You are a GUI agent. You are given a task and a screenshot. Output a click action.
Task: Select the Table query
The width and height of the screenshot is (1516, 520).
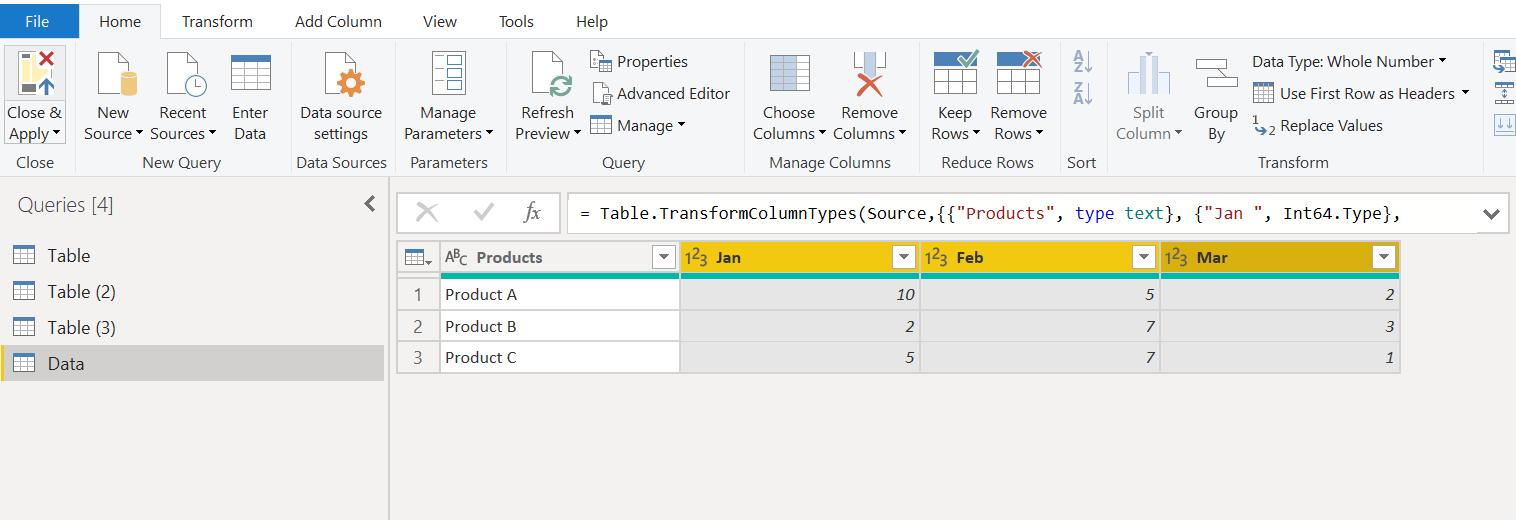(x=192, y=256)
